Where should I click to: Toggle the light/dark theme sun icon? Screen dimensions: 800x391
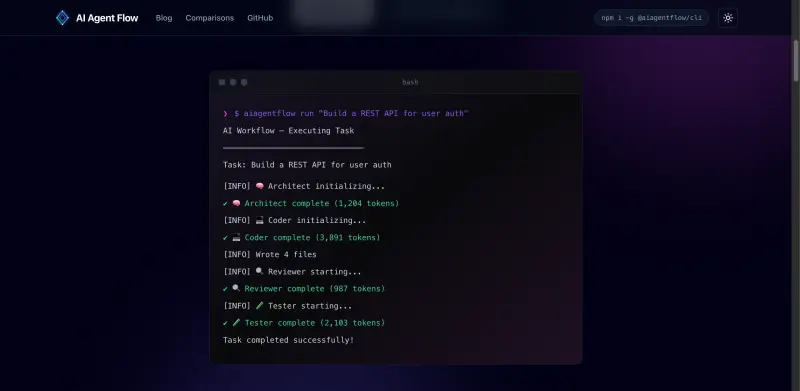[728, 18]
